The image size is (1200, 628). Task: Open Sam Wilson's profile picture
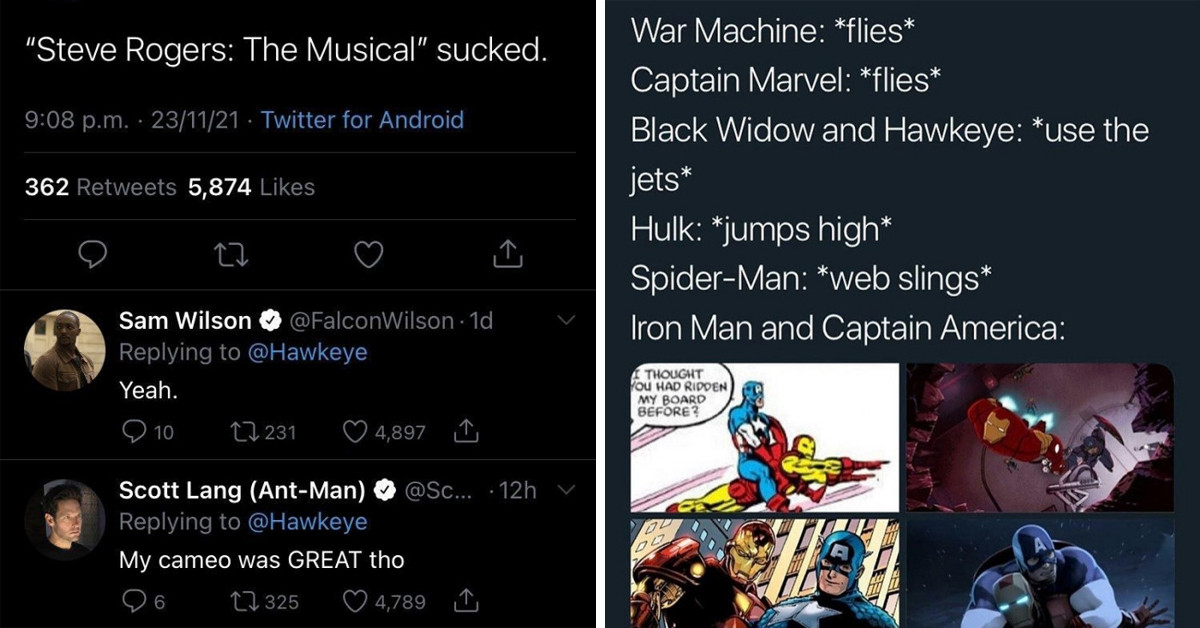[x=64, y=351]
